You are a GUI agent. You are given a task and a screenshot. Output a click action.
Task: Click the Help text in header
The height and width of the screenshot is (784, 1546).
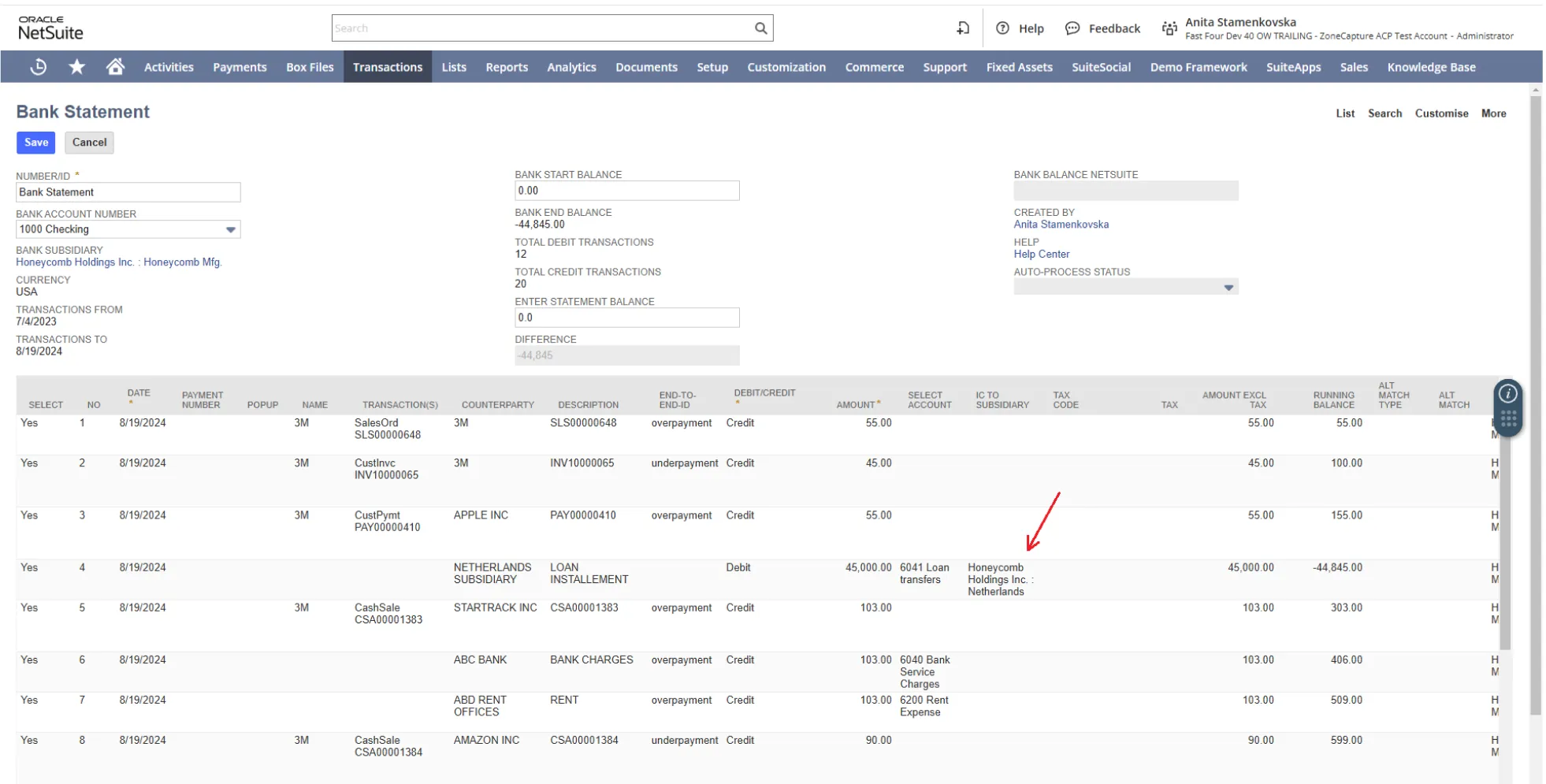1031,28
